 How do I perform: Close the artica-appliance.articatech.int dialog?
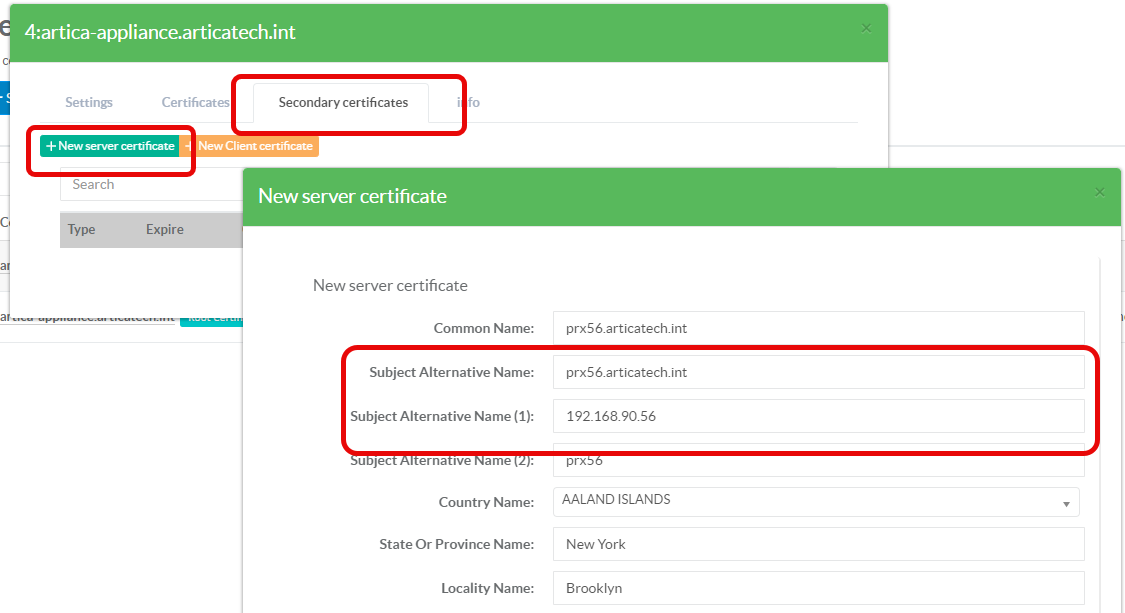click(866, 29)
